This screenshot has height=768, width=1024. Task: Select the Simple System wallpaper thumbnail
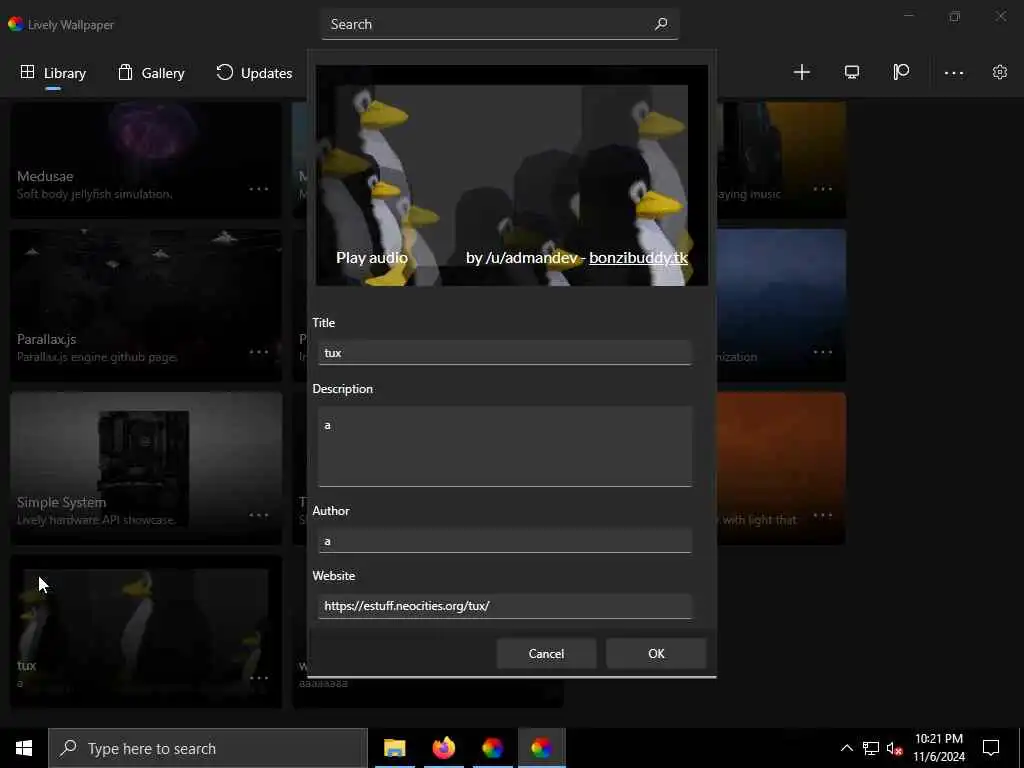[146, 468]
